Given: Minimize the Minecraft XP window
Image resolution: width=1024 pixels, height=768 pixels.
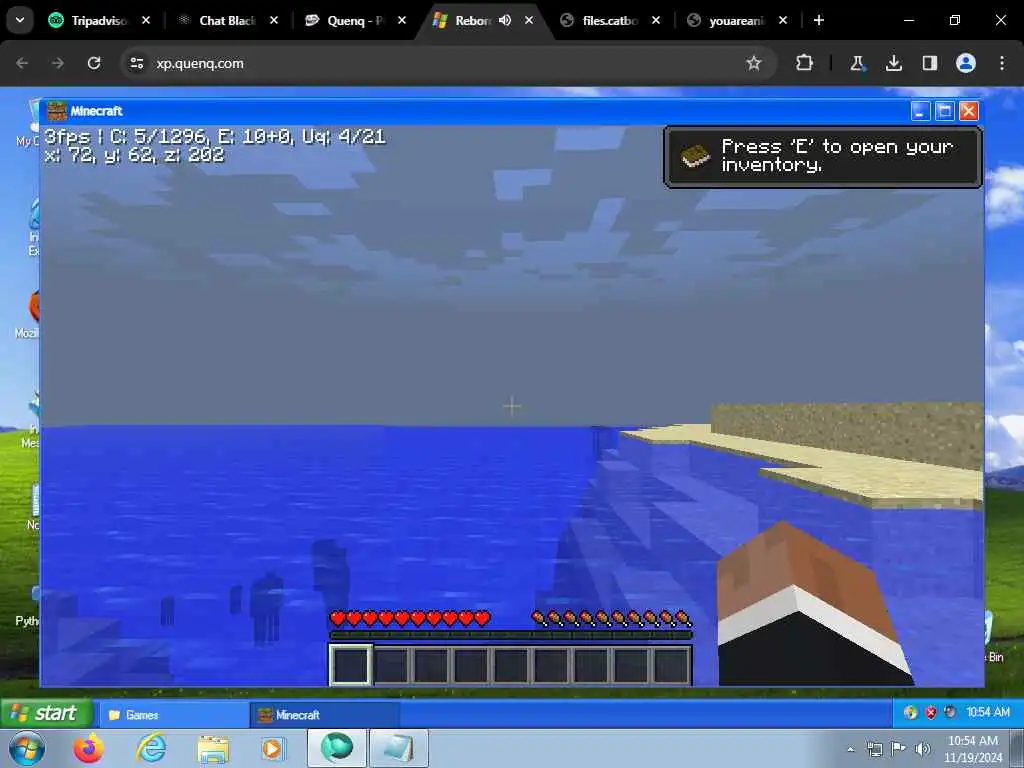Looking at the screenshot, I should pyautogui.click(x=920, y=111).
